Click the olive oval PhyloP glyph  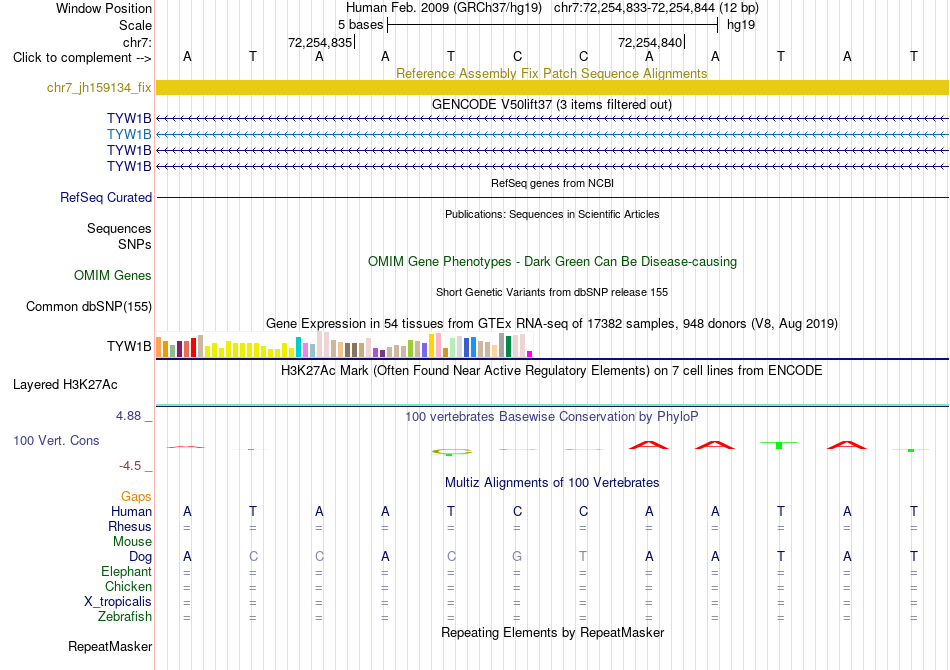pos(451,451)
